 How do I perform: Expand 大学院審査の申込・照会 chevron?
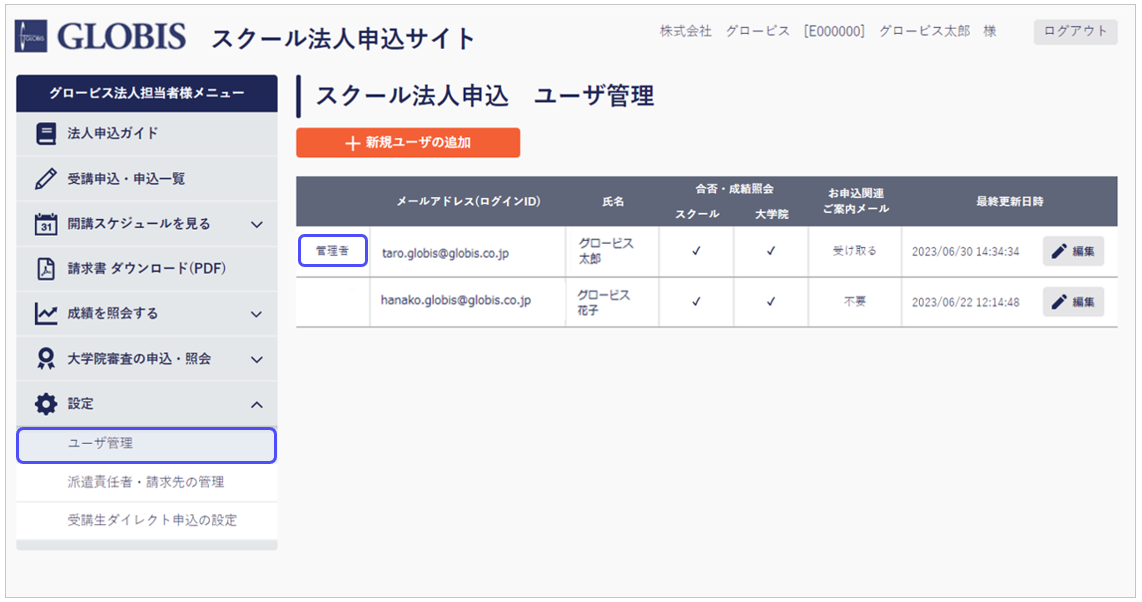pos(256,360)
